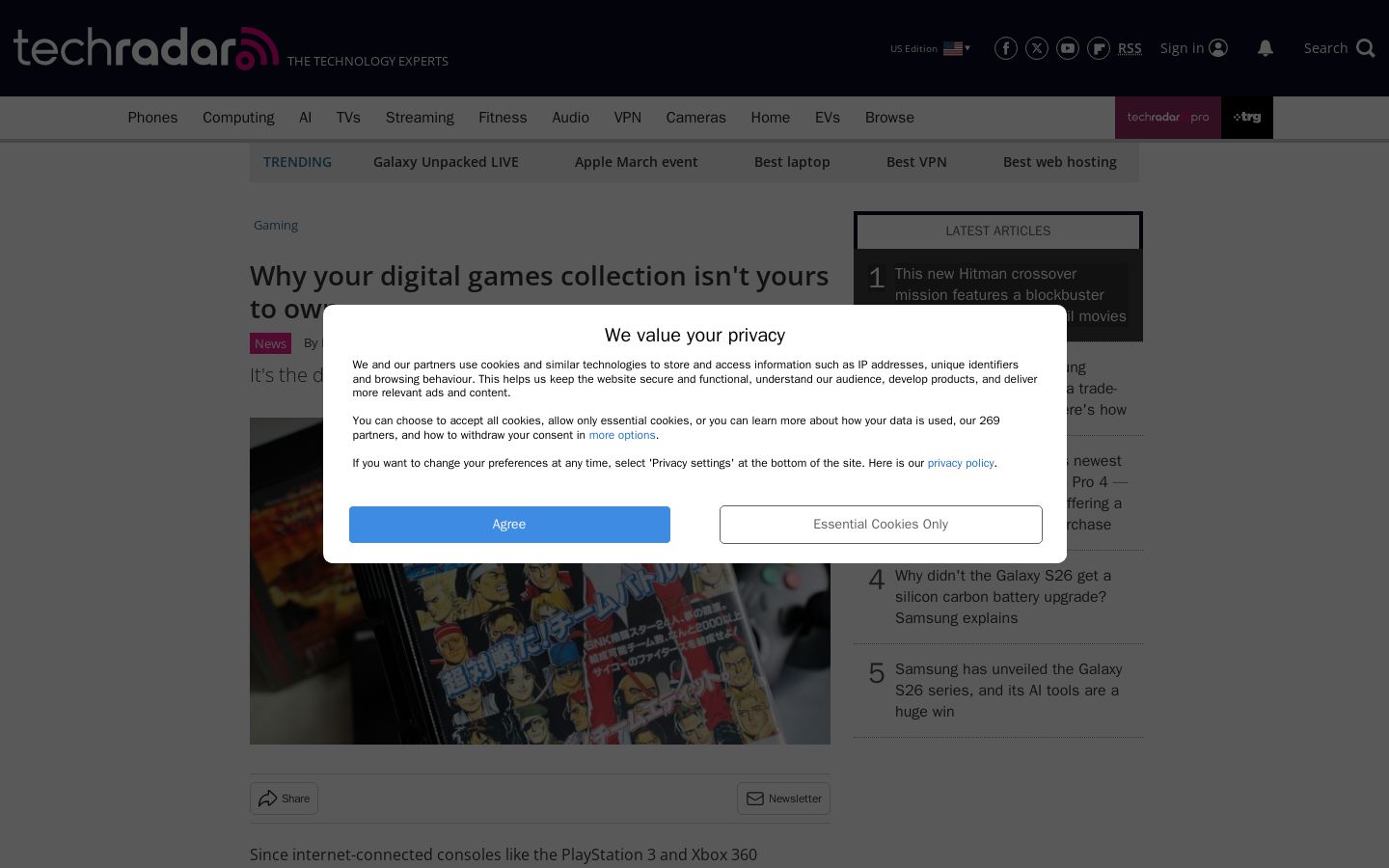
Task: Open the Phones menu
Action: pos(152,118)
